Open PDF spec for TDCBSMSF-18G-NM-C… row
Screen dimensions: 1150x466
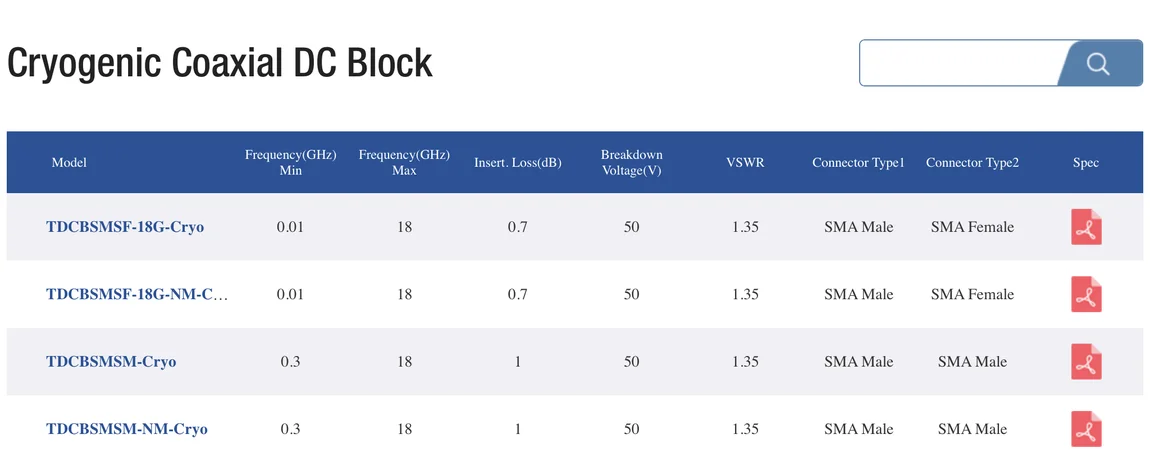pyautogui.click(x=1086, y=295)
